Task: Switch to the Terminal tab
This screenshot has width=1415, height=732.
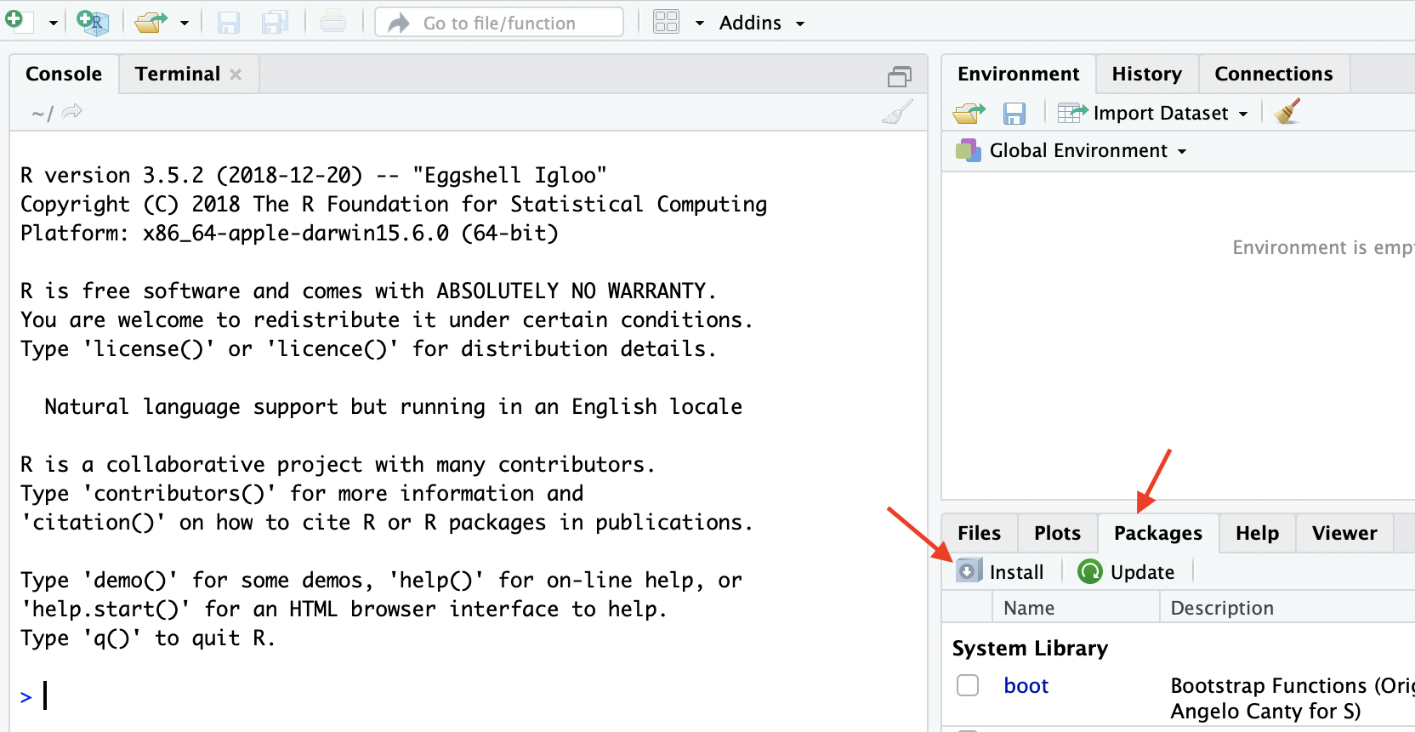Action: click(x=177, y=74)
